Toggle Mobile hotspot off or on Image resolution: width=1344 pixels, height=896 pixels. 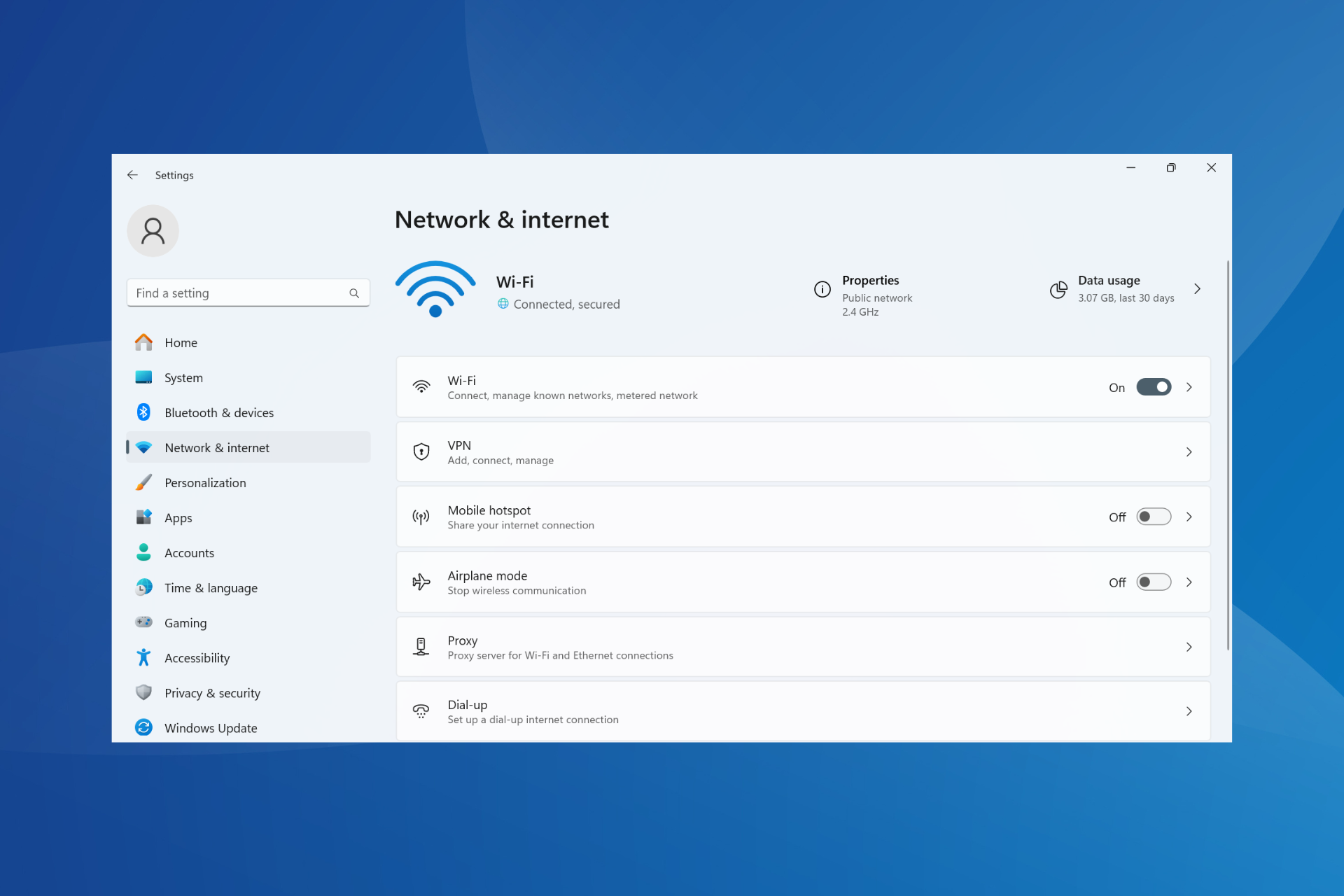(x=1153, y=517)
